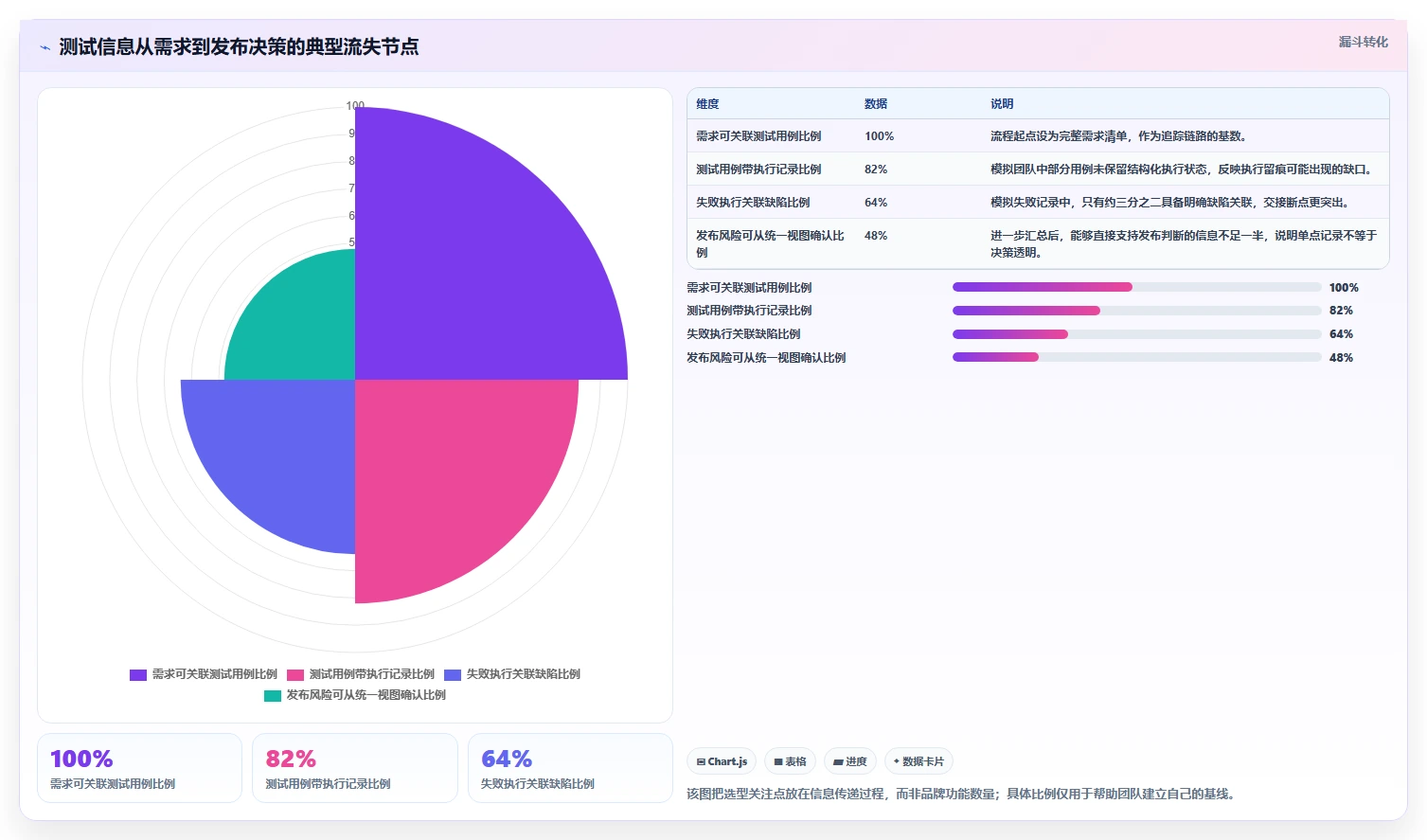Click the chart axis label 100
Screen dimensions: 1427x840
pyautogui.click(x=355, y=106)
